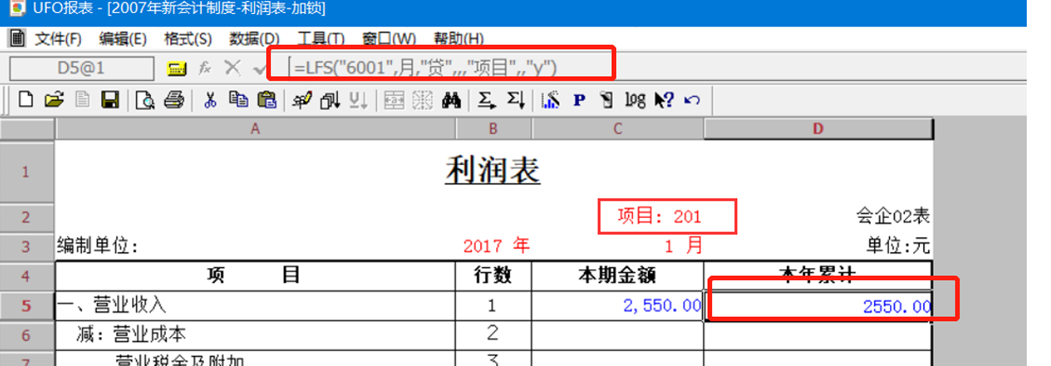Open print preview from the magnifier-page icon
The height and width of the screenshot is (366, 1051).
145,101
